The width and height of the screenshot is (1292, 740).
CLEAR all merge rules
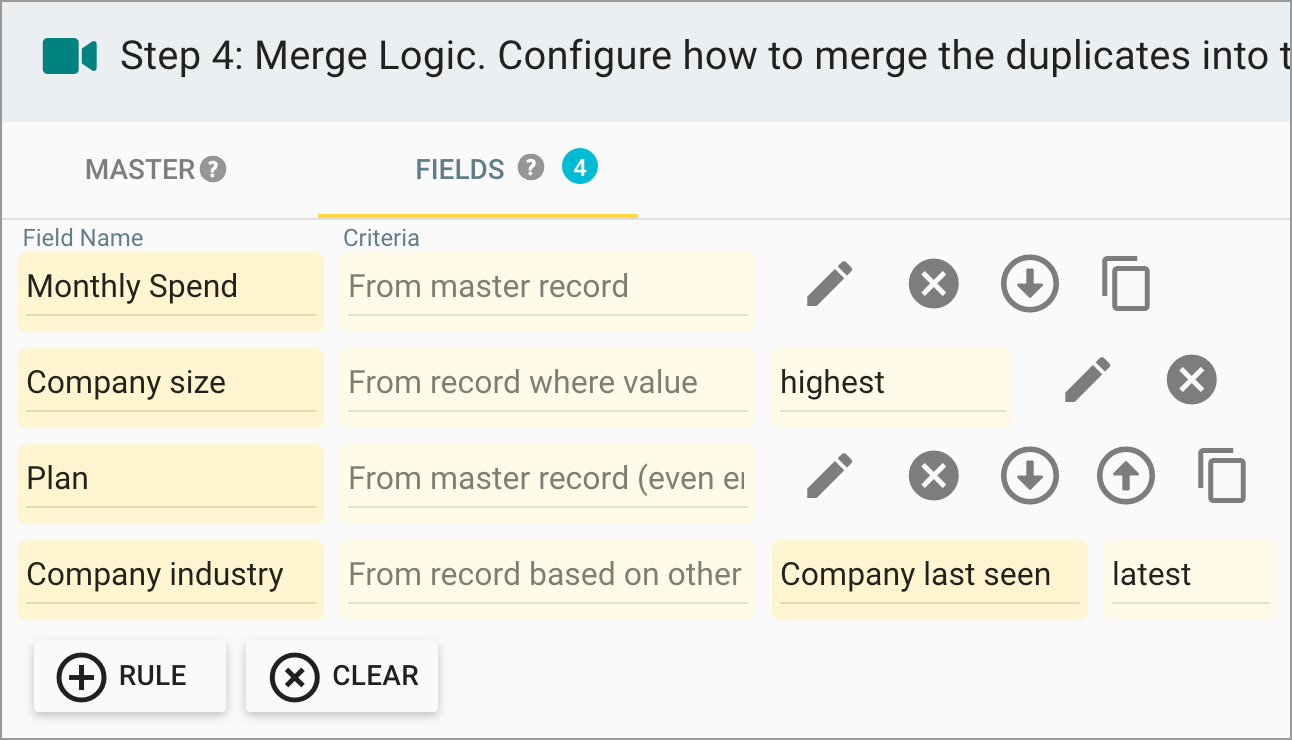point(341,676)
